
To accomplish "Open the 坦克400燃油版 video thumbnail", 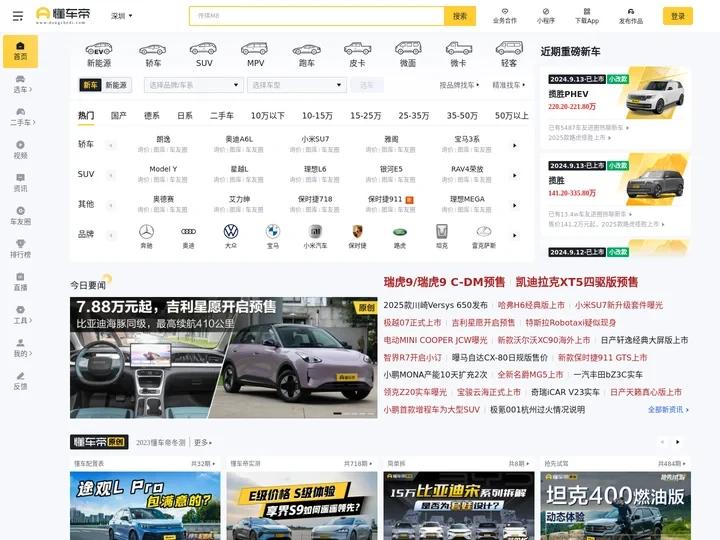I will coord(615,505).
